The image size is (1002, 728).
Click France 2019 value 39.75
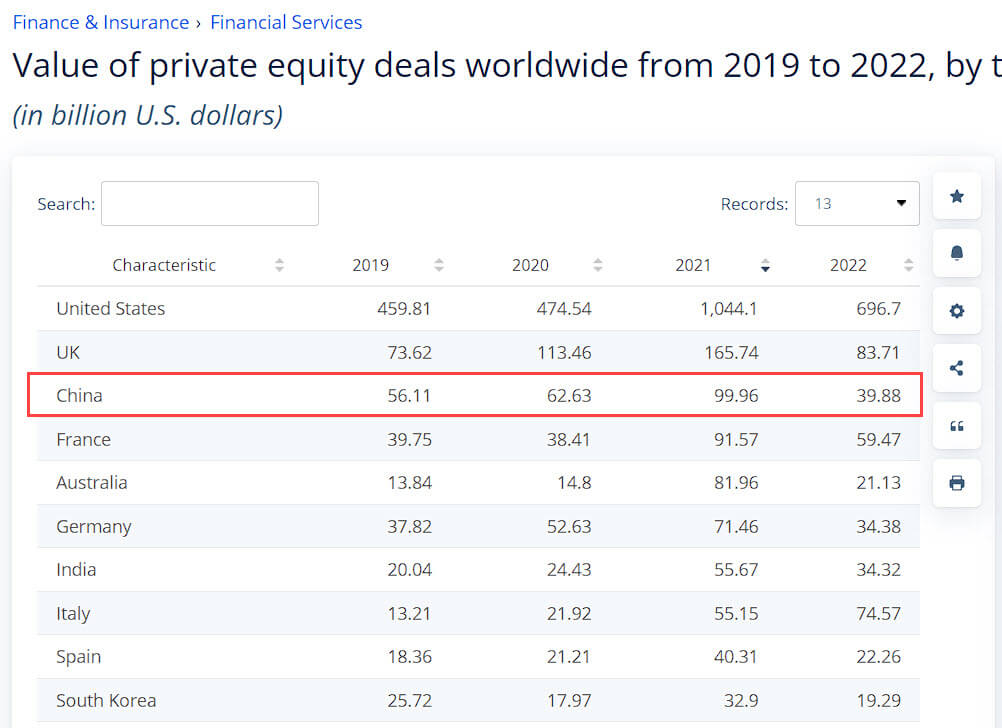[x=410, y=440]
